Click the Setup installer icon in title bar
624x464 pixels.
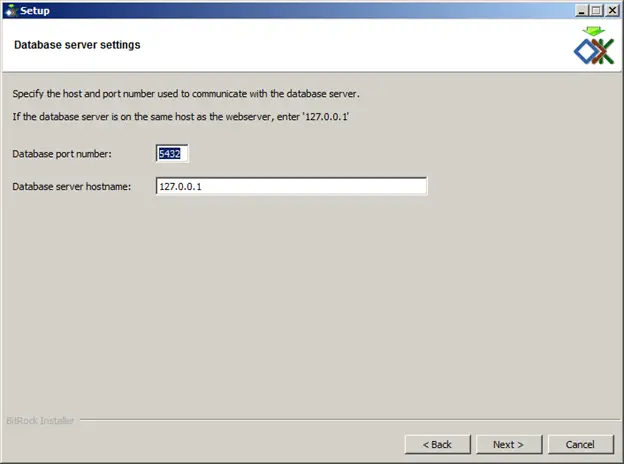[11, 11]
